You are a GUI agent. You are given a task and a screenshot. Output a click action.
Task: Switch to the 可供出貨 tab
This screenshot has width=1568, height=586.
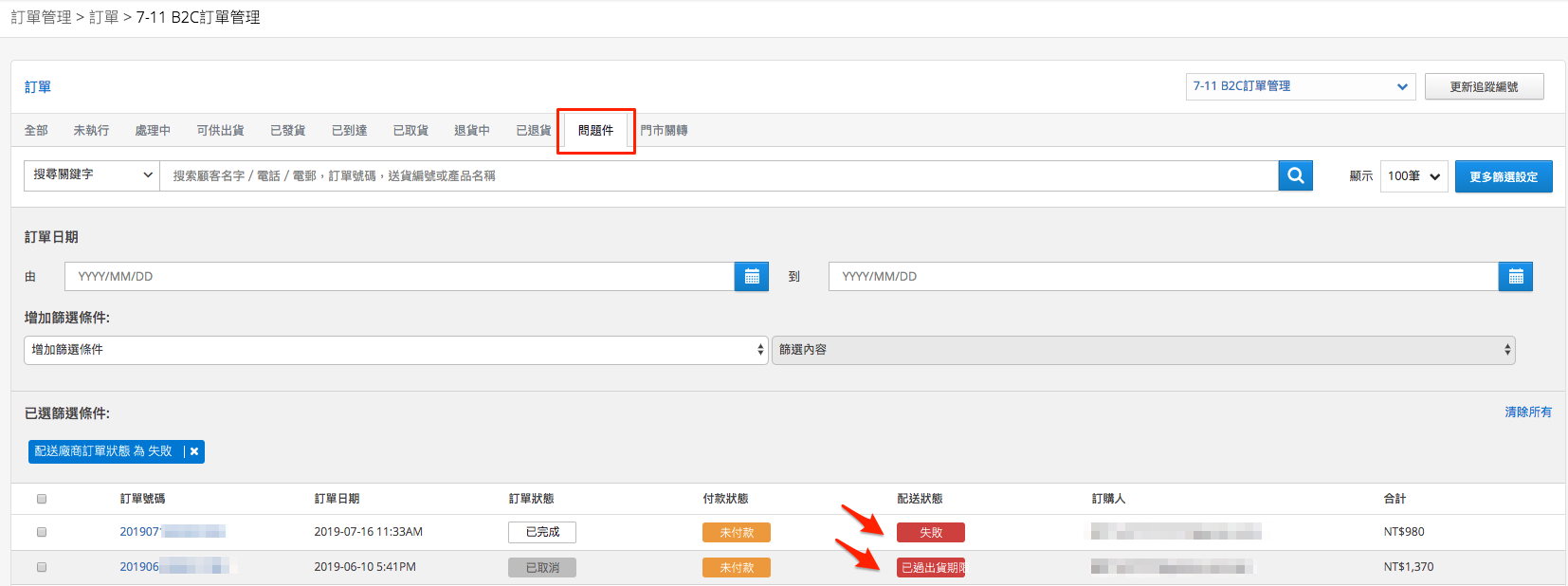pyautogui.click(x=220, y=130)
